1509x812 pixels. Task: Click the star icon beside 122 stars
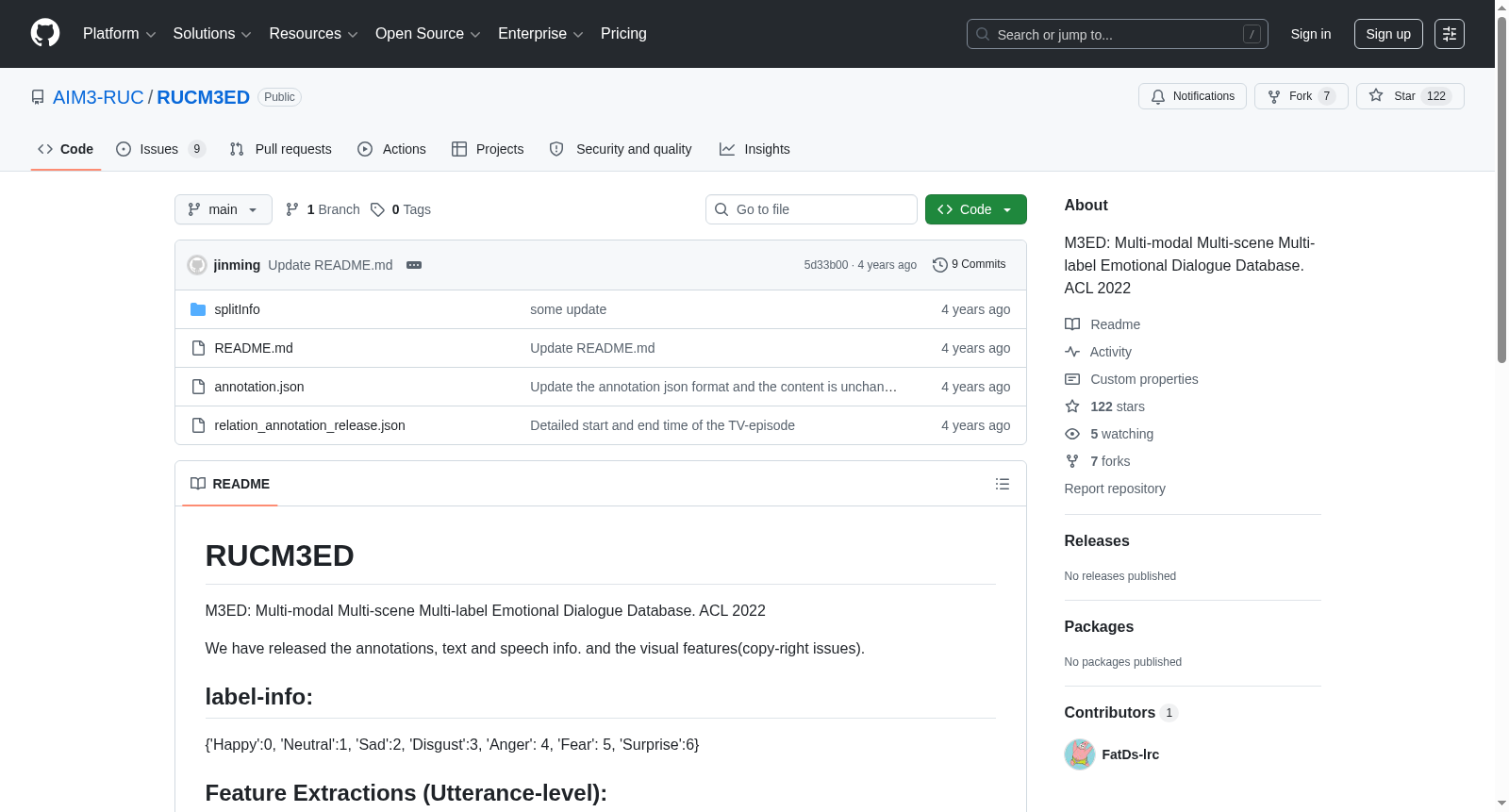point(1072,406)
